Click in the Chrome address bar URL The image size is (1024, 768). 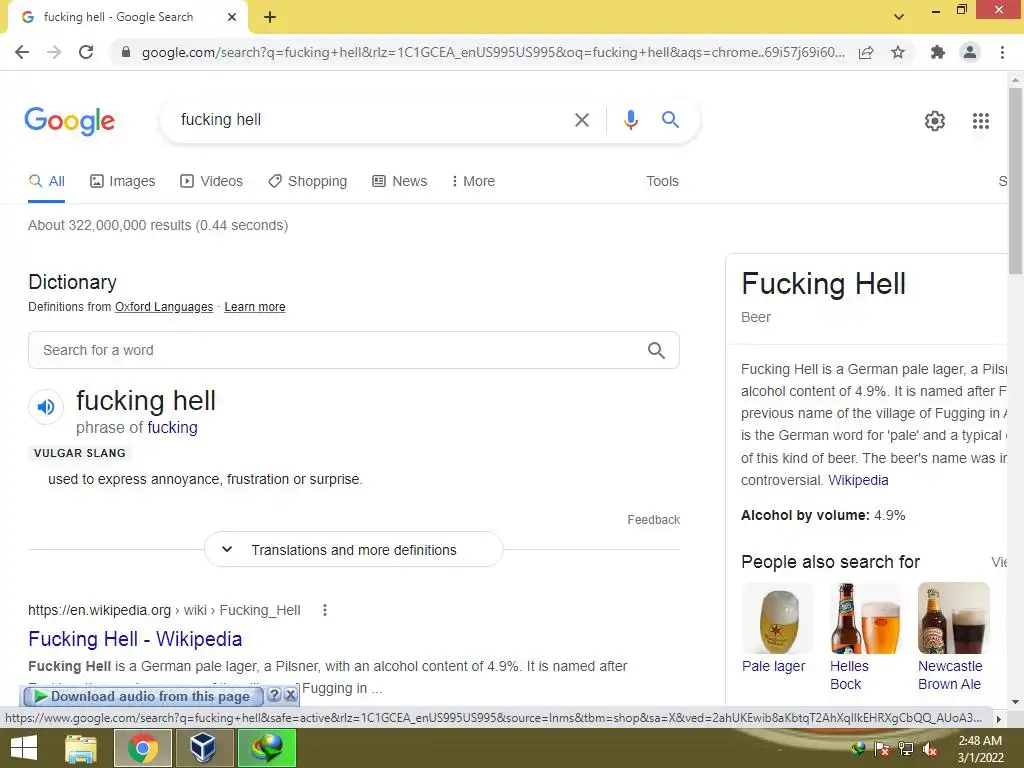(493, 52)
